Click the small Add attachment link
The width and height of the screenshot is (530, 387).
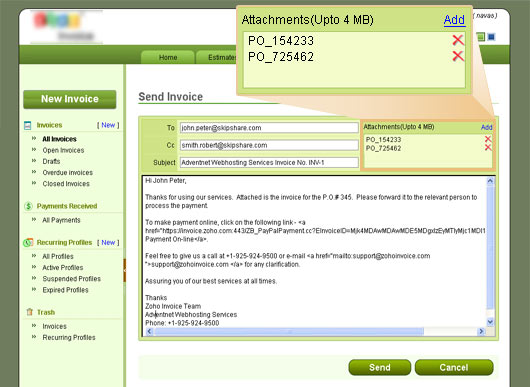click(486, 127)
